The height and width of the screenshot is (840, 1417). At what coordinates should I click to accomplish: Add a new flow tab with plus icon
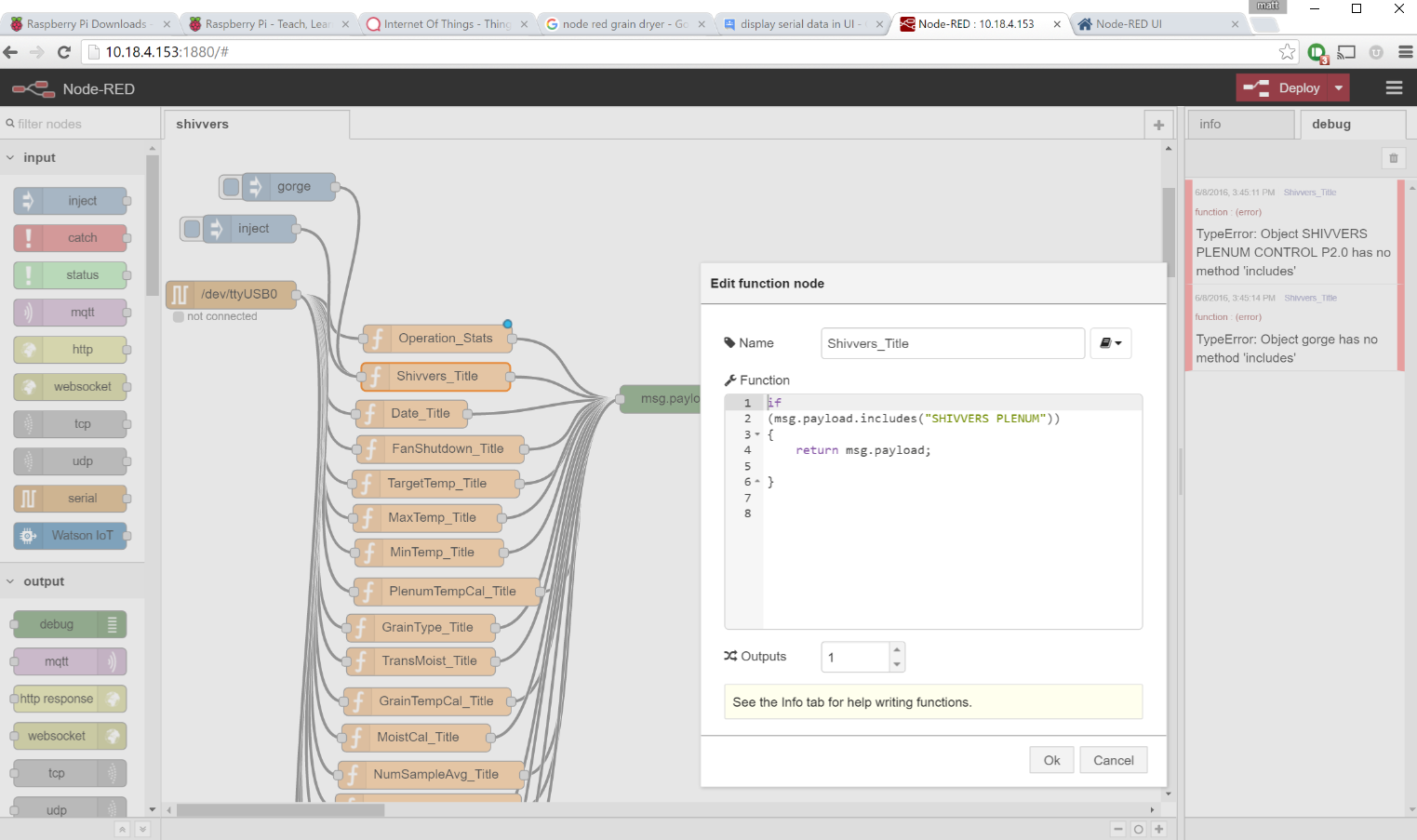click(1158, 125)
